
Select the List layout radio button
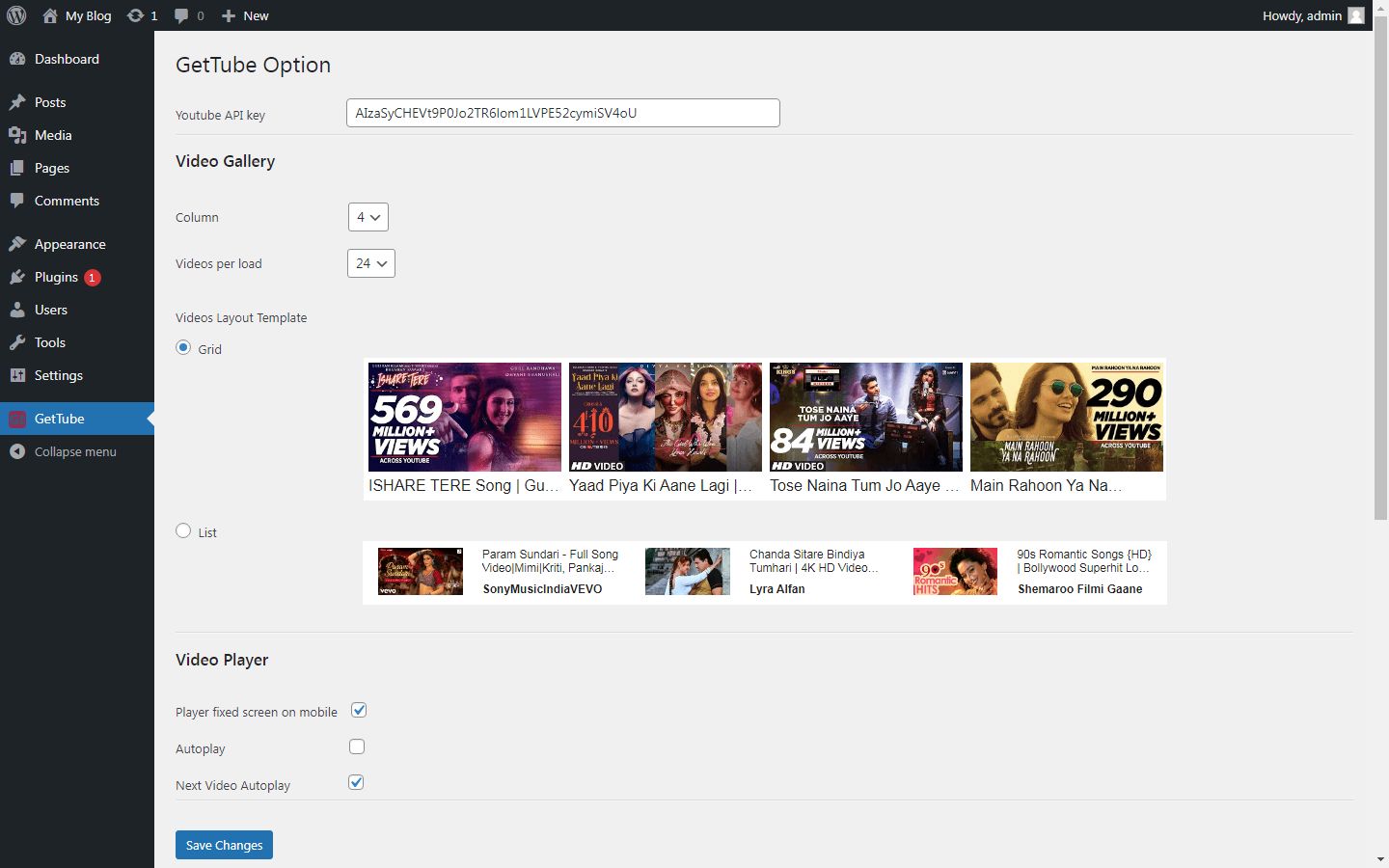point(183,530)
